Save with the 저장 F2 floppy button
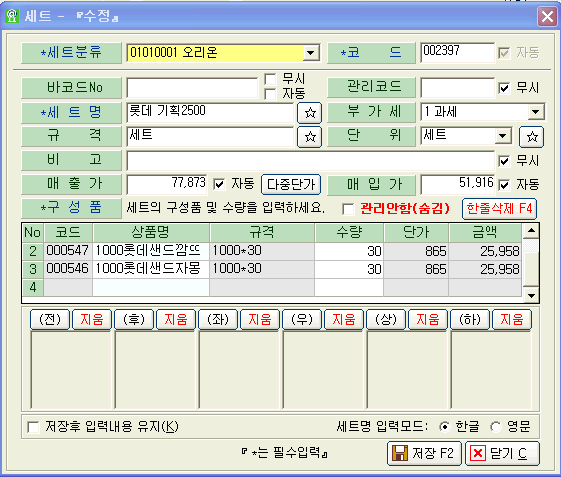The image size is (561, 477). point(424,453)
